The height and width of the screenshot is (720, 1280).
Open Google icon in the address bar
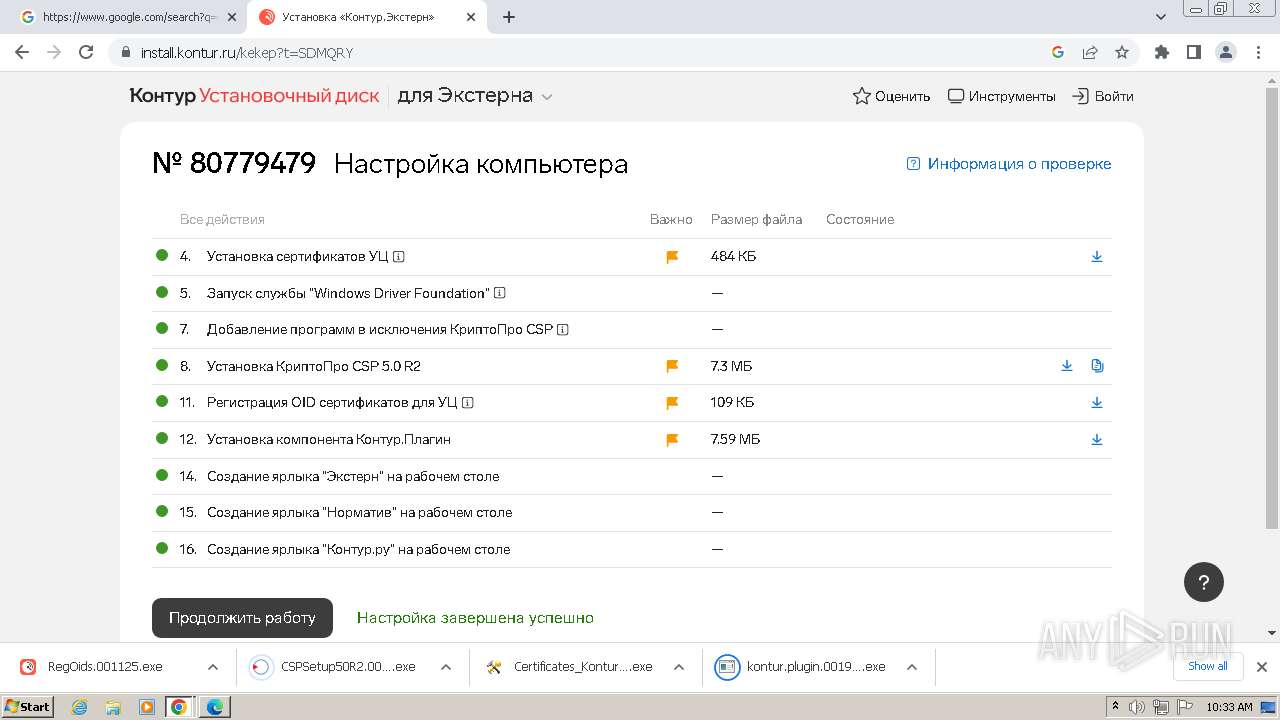(x=1058, y=52)
